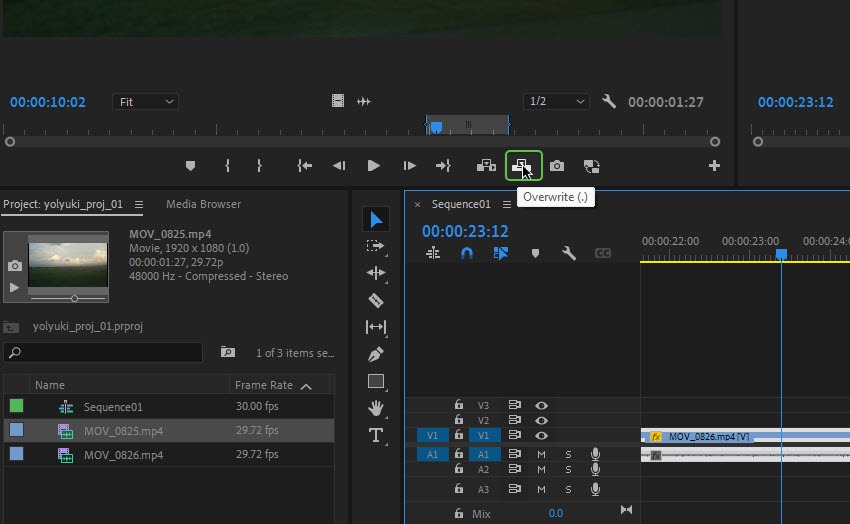Click the Frame Rate column header
This screenshot has width=850, height=524.
[264, 385]
